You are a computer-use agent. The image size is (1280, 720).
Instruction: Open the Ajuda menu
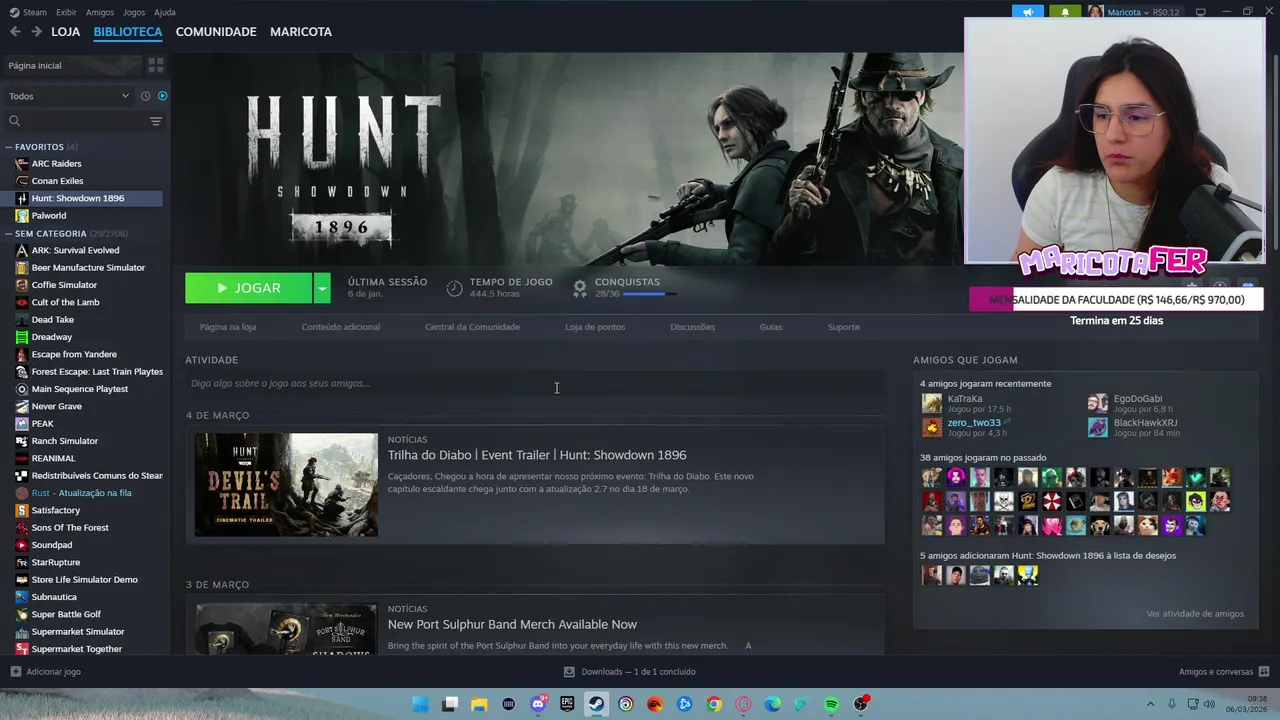[x=165, y=12]
